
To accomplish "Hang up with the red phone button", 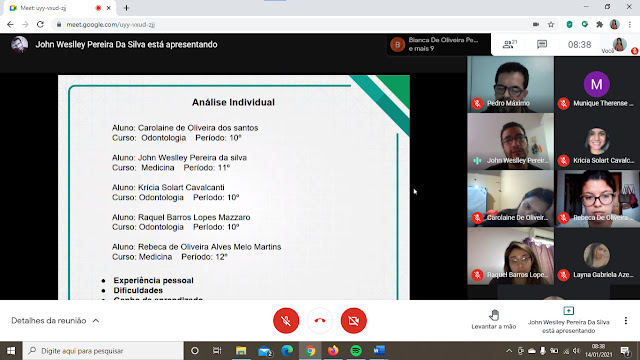I will point(320,320).
